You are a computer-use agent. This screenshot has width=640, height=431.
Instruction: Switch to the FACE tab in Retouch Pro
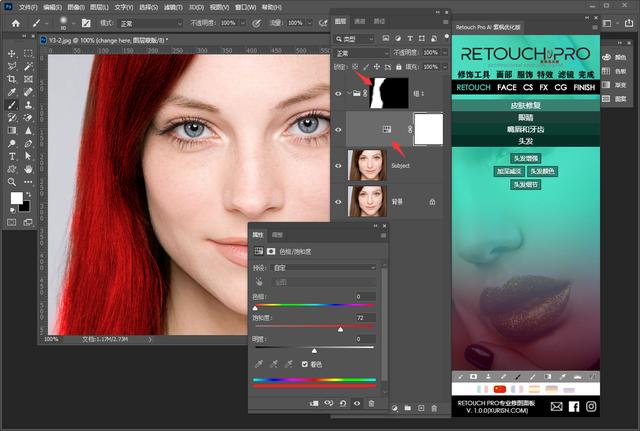pos(507,87)
